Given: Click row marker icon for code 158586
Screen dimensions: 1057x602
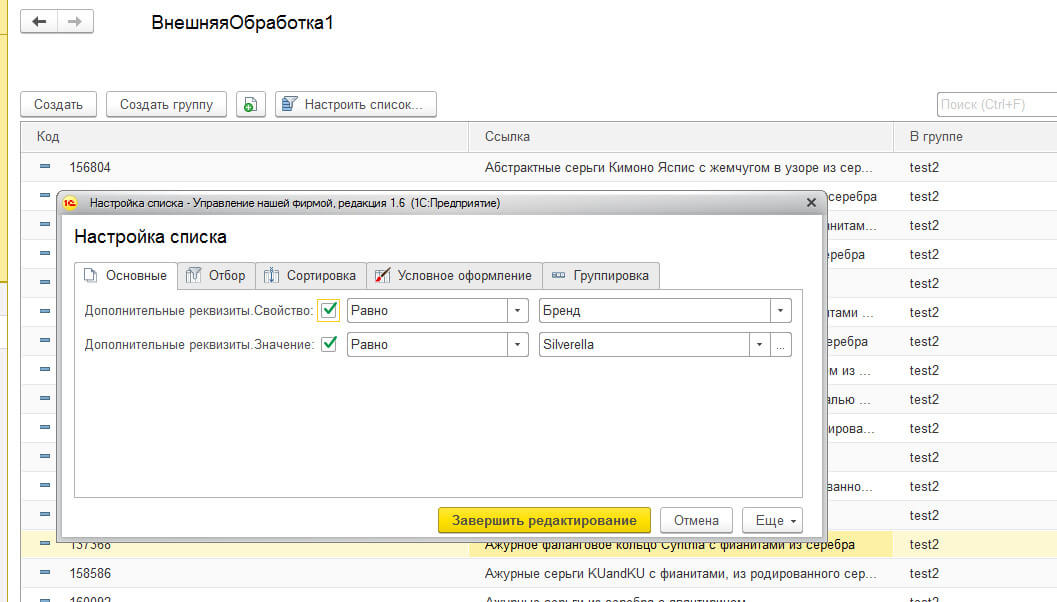Looking at the screenshot, I should coord(44,573).
